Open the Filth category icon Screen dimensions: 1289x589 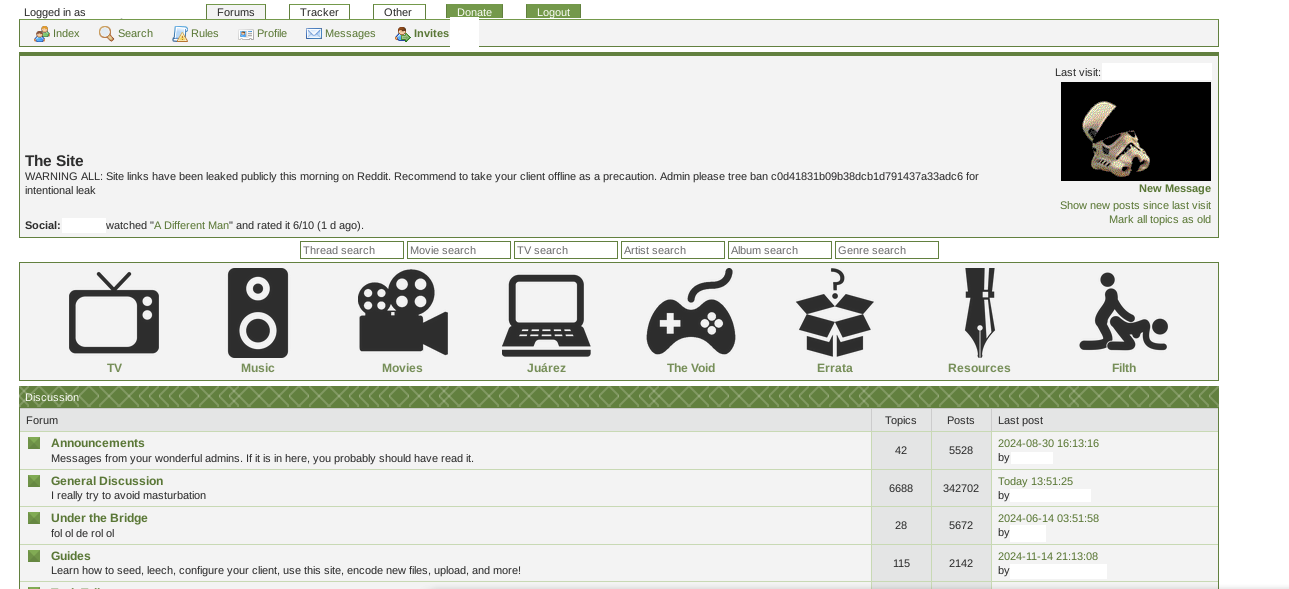click(x=1124, y=312)
